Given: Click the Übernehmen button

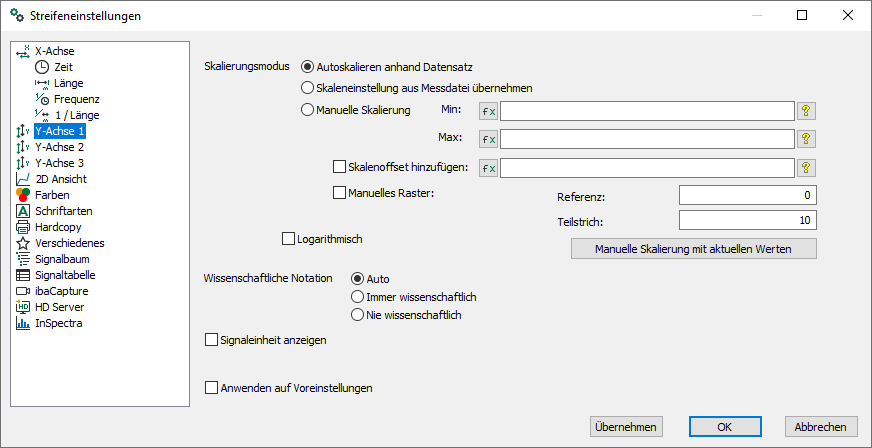Looking at the screenshot, I should pyautogui.click(x=626, y=427).
